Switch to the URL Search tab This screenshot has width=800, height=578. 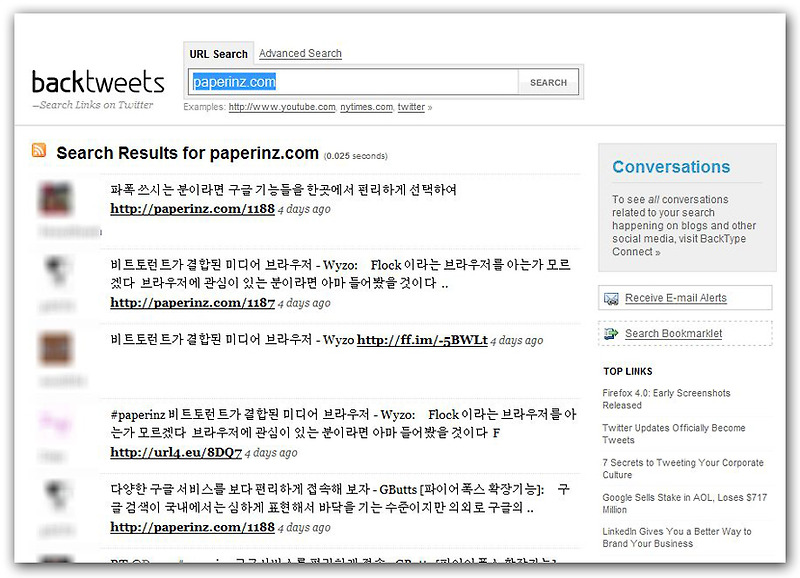coord(218,54)
